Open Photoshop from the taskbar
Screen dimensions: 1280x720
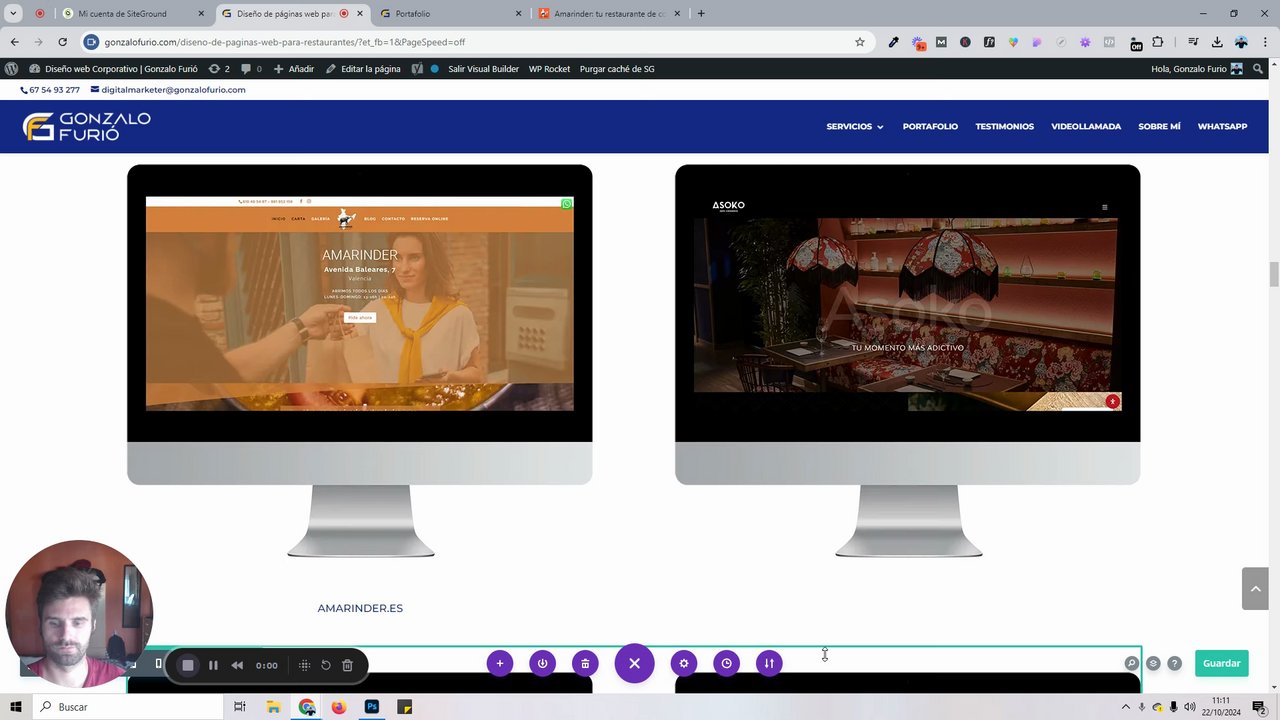(x=372, y=707)
